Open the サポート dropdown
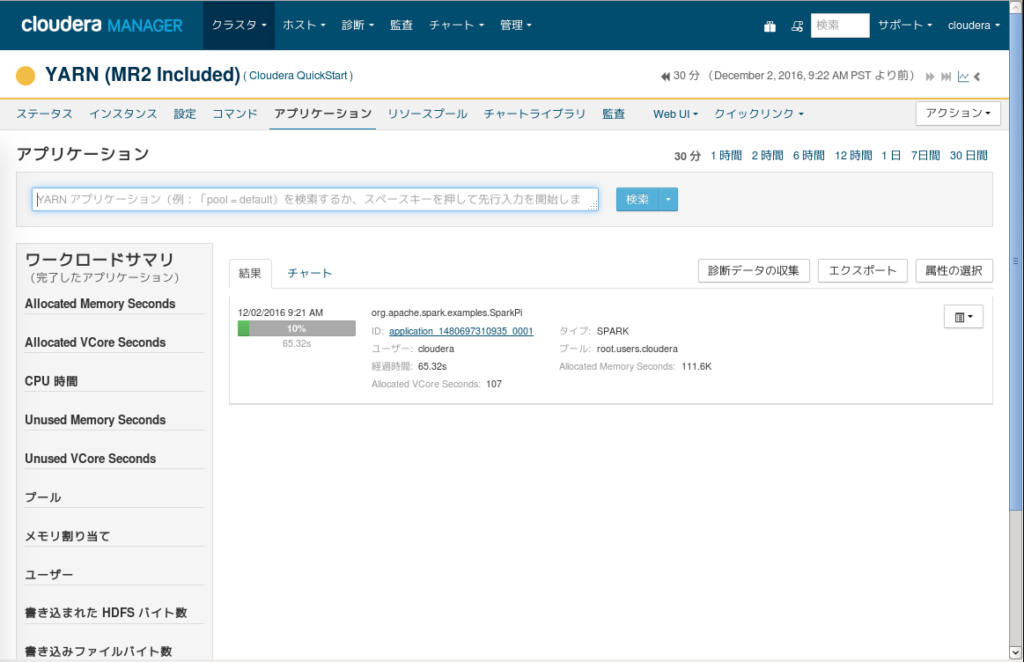The image size is (1024, 662). coord(904,25)
